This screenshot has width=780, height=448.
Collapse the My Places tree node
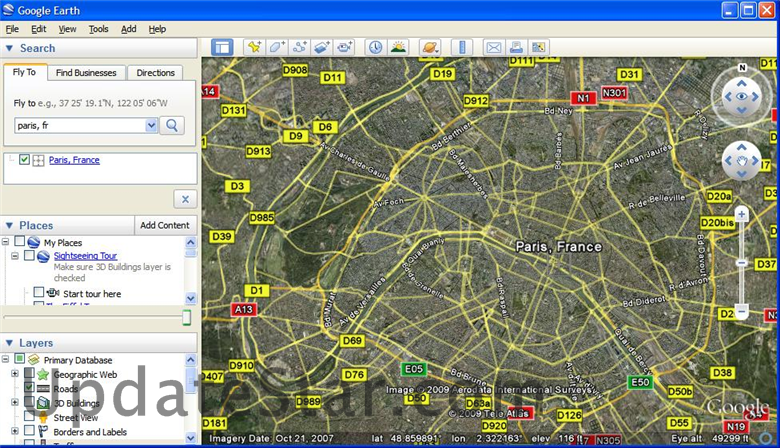pyautogui.click(x=5, y=242)
